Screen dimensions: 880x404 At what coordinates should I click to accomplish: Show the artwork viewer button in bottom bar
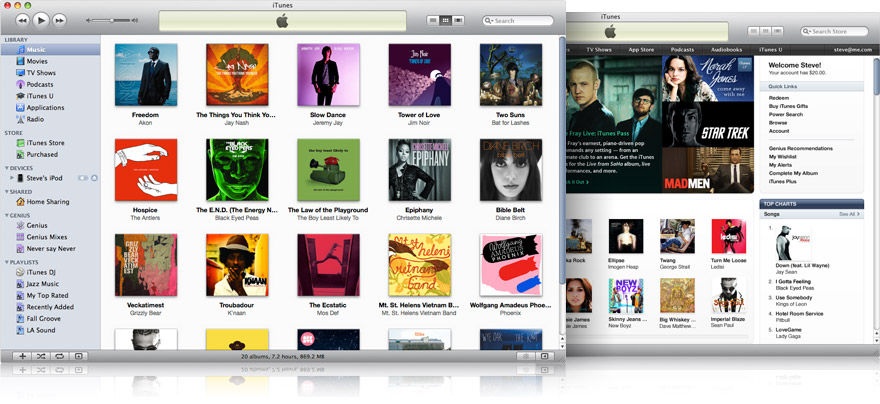(x=78, y=356)
